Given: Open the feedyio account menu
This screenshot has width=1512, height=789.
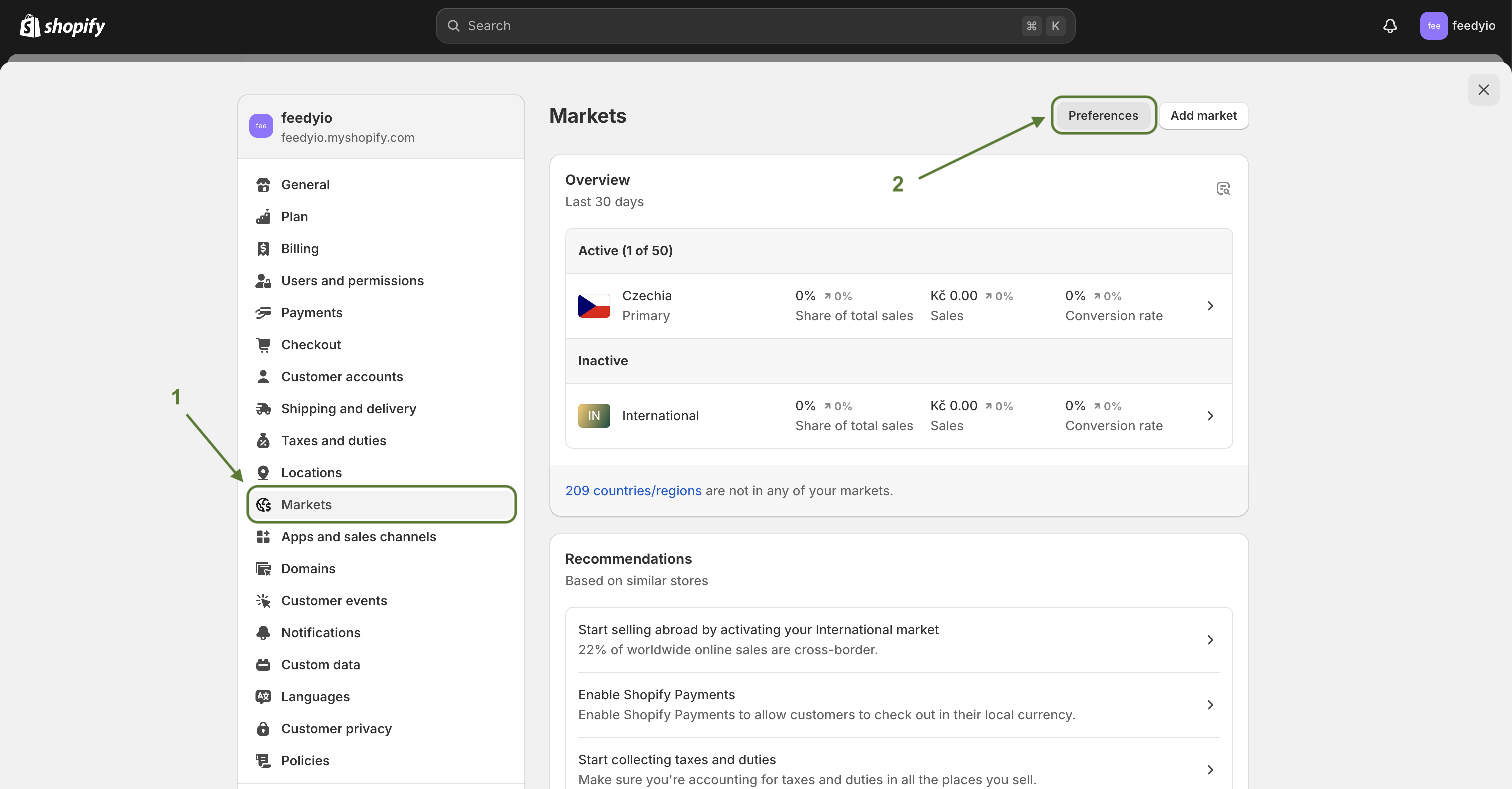Looking at the screenshot, I should (1458, 26).
